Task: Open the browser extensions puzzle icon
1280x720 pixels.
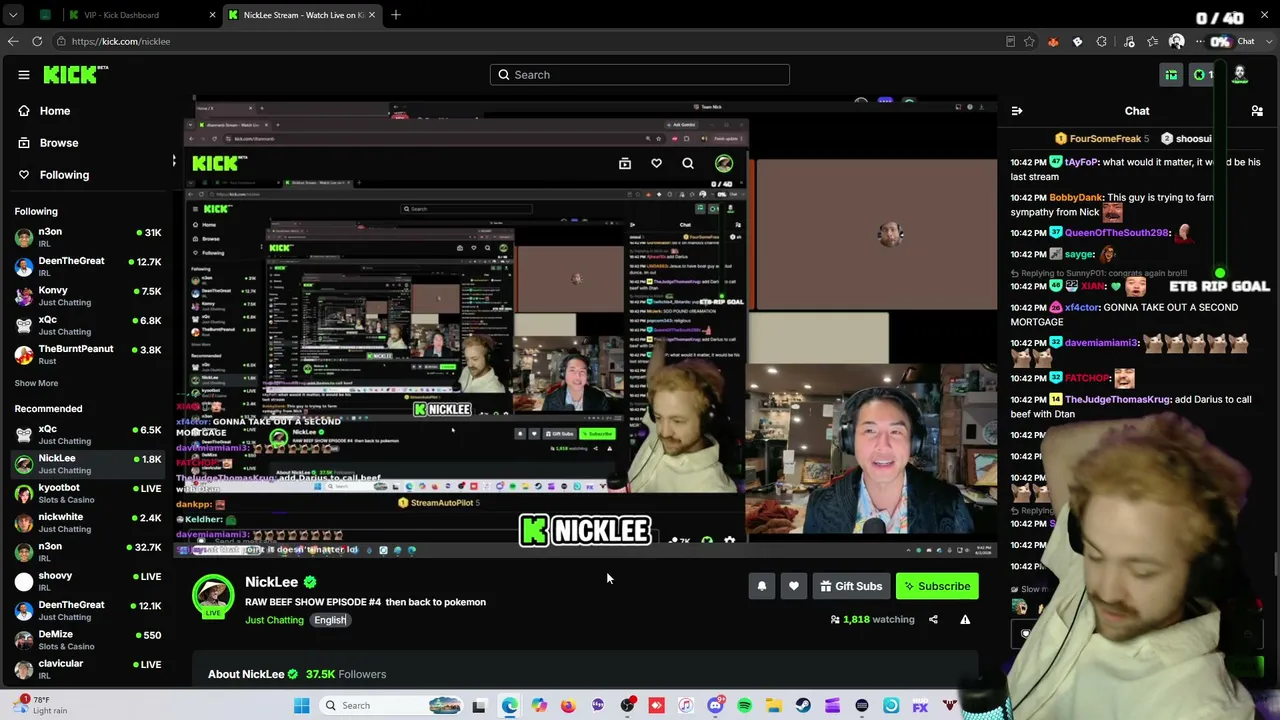Action: coord(1101,41)
